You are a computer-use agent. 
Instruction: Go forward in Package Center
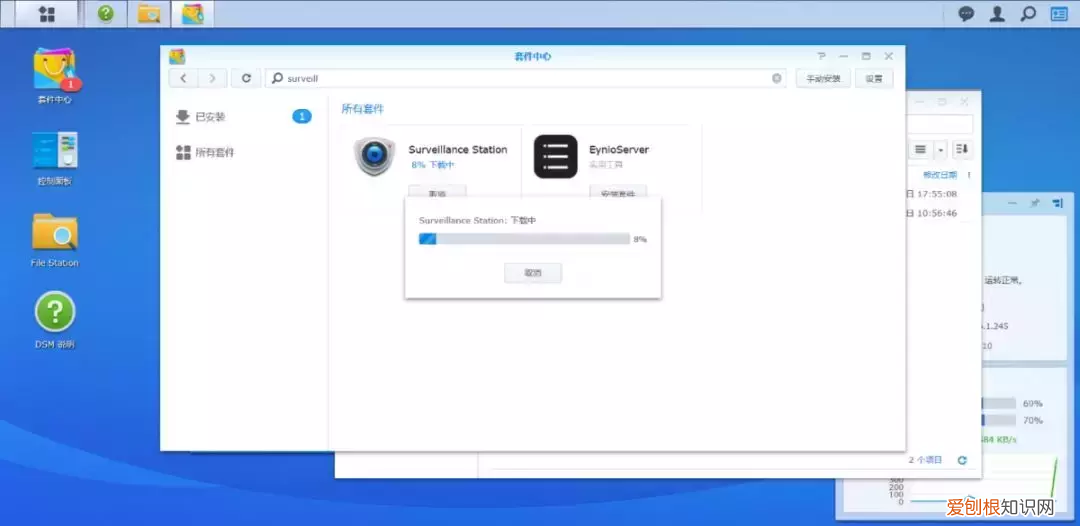(212, 78)
